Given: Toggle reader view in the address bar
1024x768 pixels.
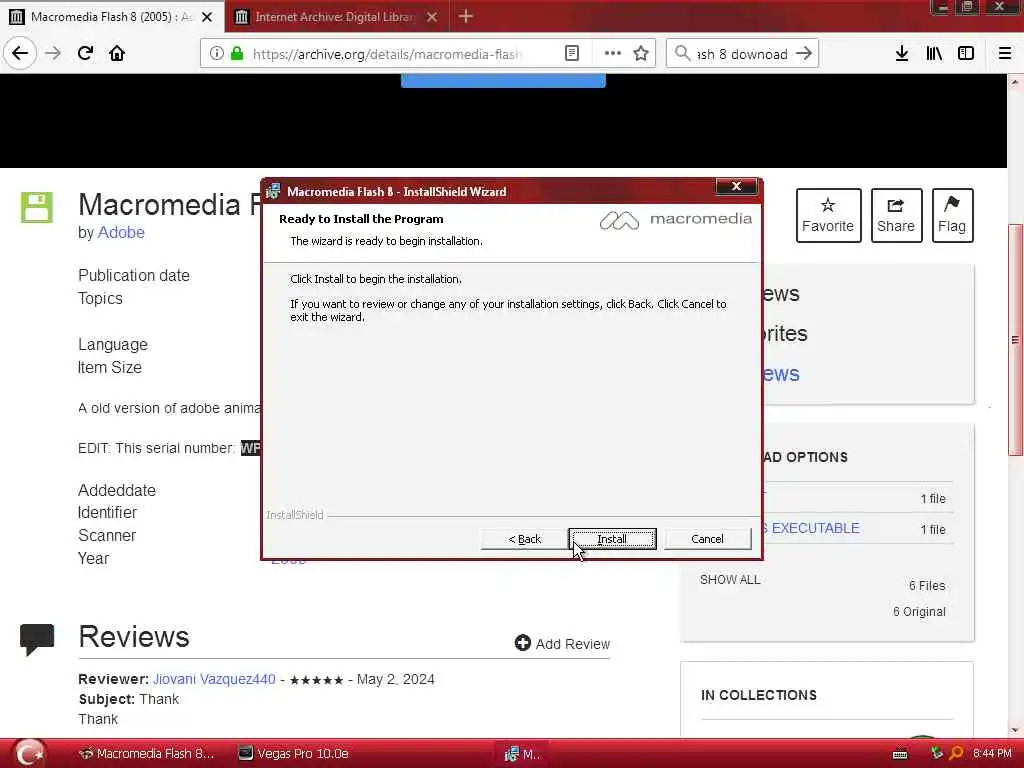Looking at the screenshot, I should click(571, 54).
